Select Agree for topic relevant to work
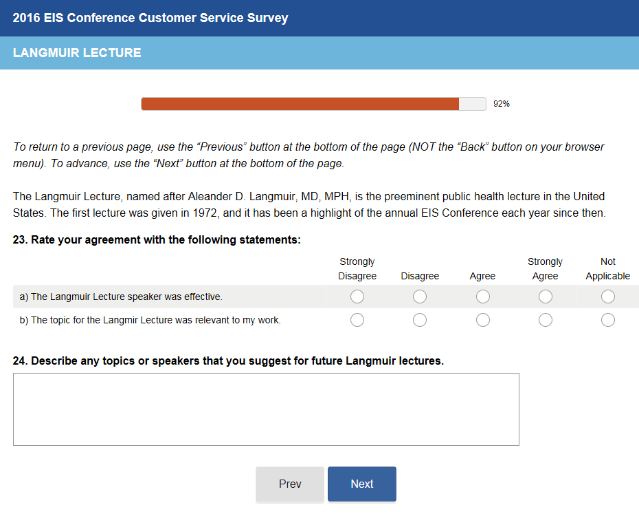 coord(483,320)
